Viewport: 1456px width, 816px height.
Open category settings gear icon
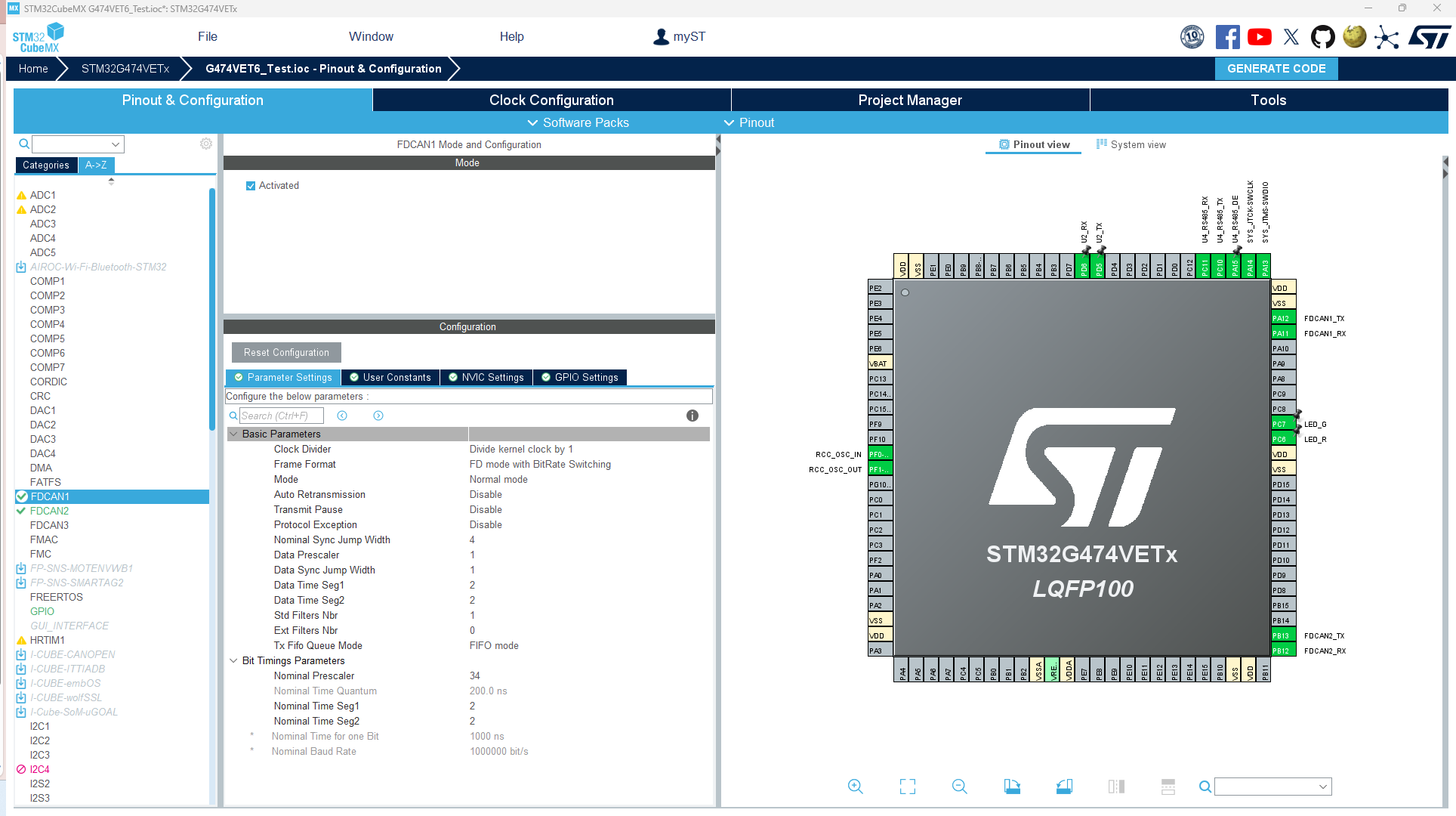206,144
